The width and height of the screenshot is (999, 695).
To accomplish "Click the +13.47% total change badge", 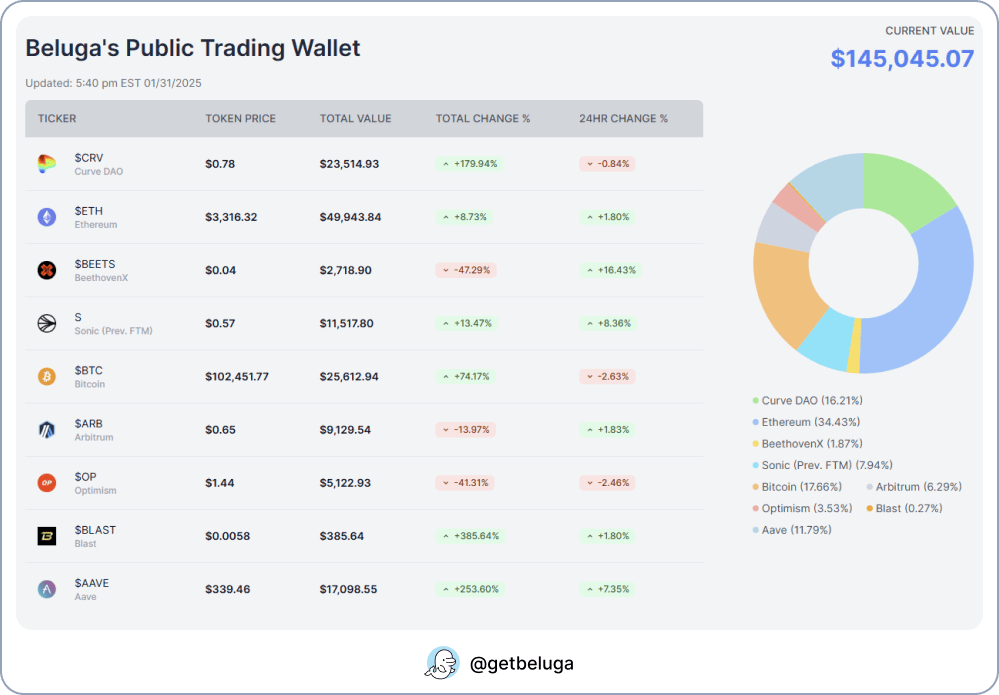I will 467,324.
